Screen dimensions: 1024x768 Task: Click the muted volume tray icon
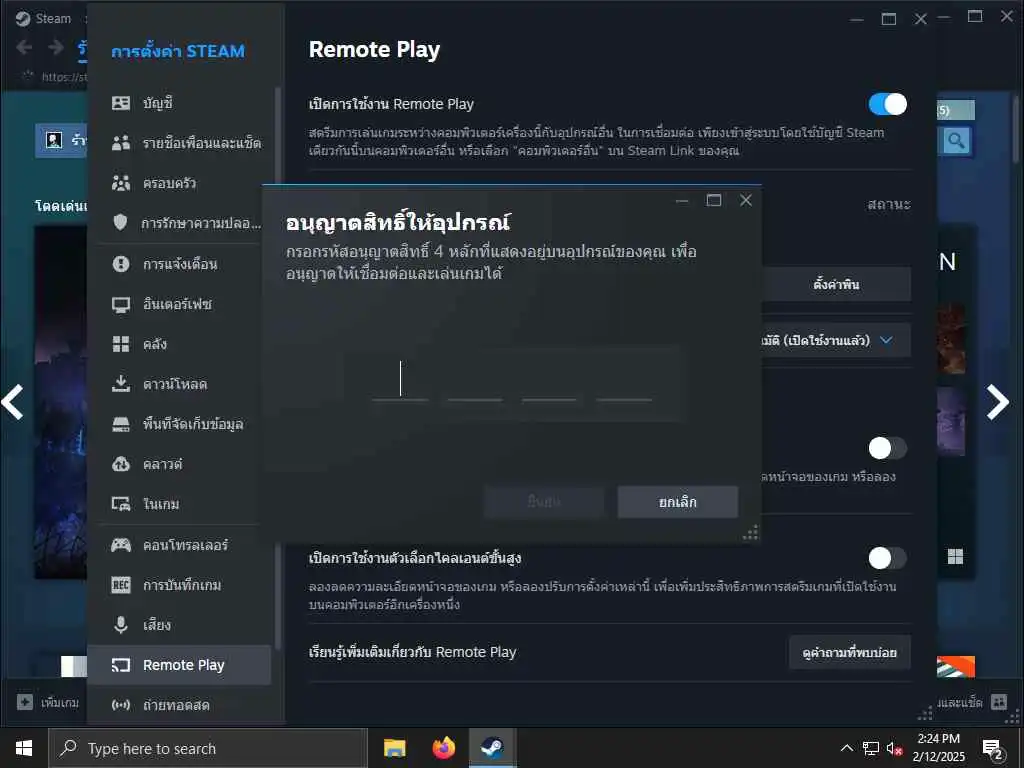895,748
